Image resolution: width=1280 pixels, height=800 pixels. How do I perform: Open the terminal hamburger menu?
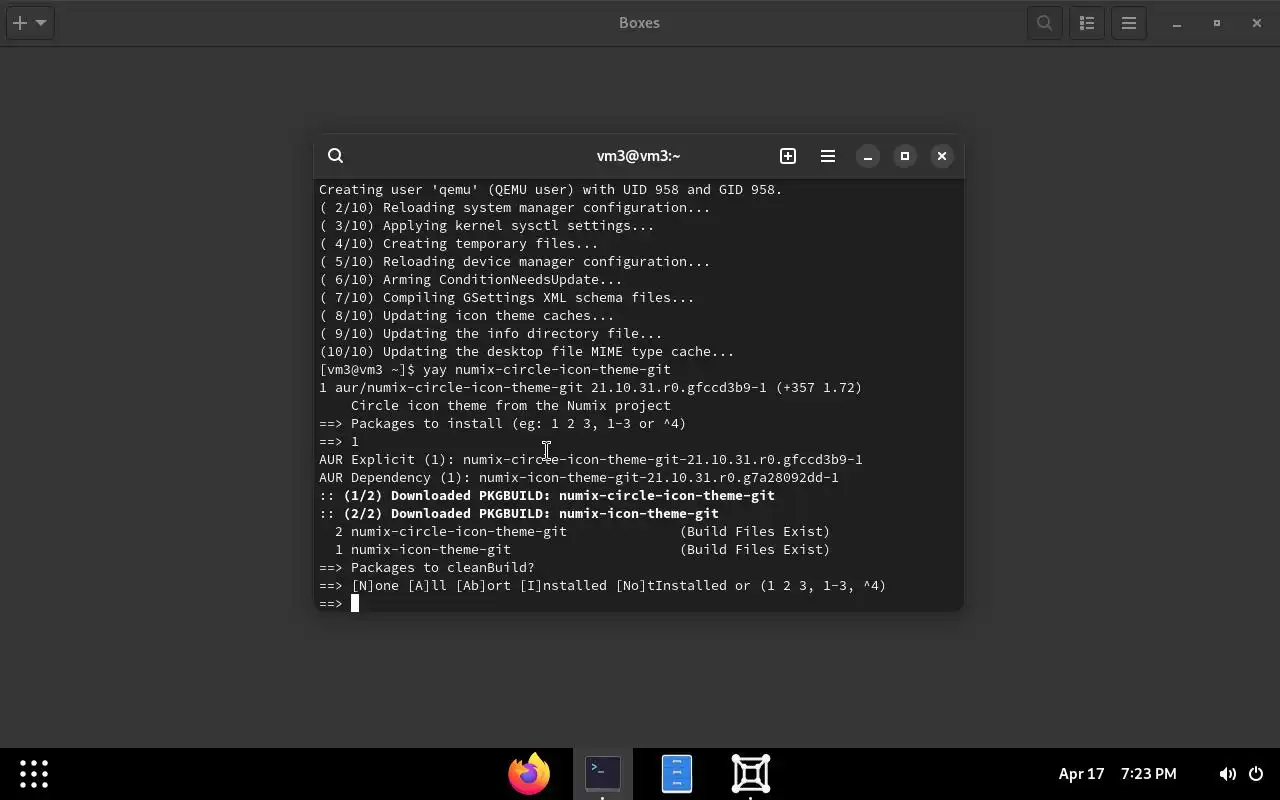pyautogui.click(x=828, y=156)
